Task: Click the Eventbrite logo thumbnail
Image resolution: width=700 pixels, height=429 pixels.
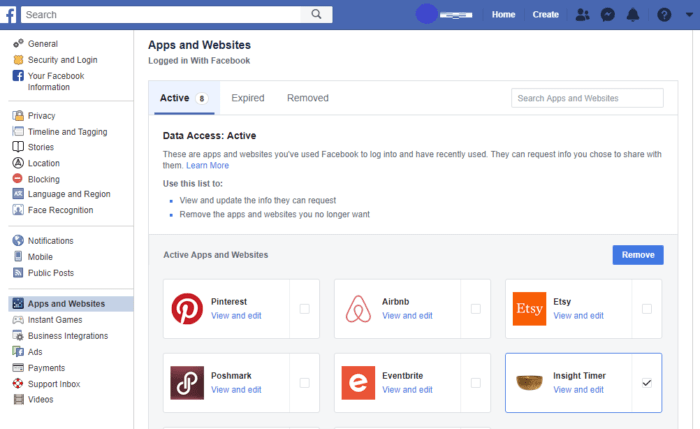Action: click(358, 383)
